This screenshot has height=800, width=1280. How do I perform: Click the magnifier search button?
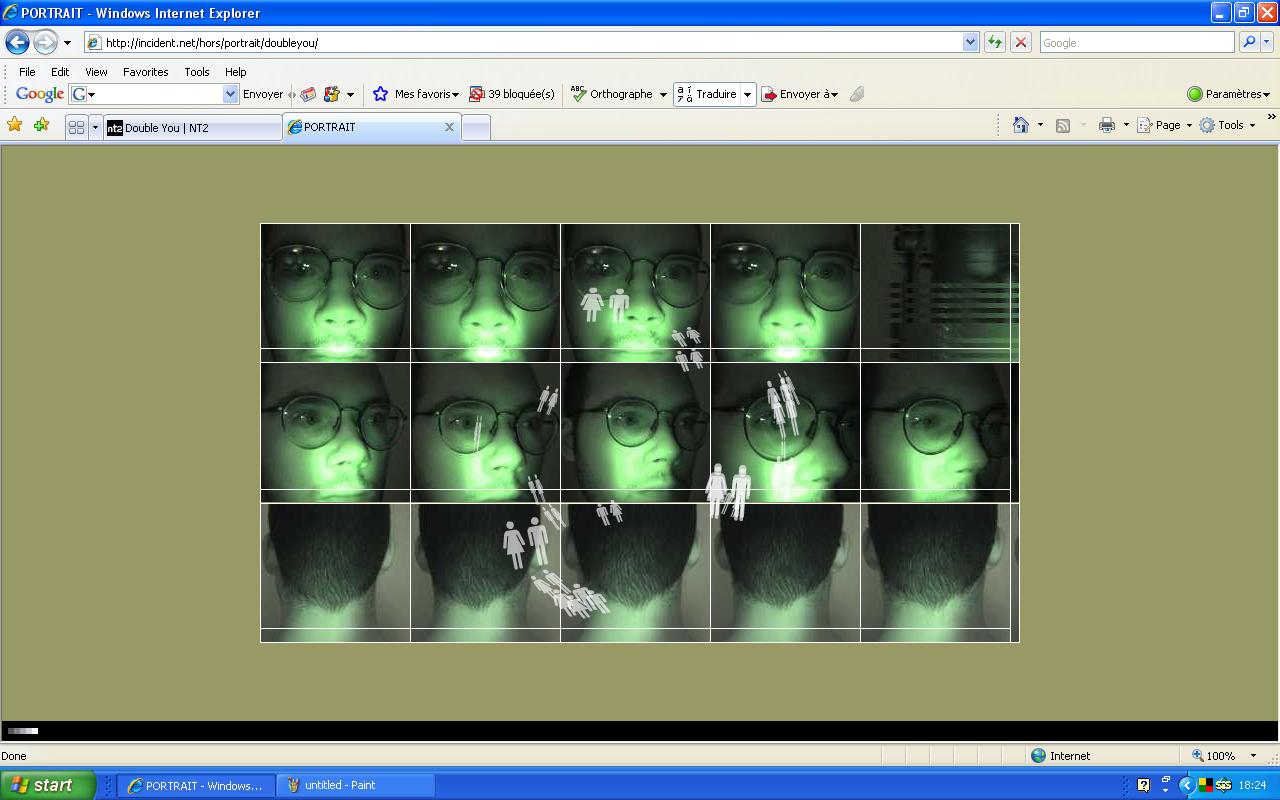1248,43
